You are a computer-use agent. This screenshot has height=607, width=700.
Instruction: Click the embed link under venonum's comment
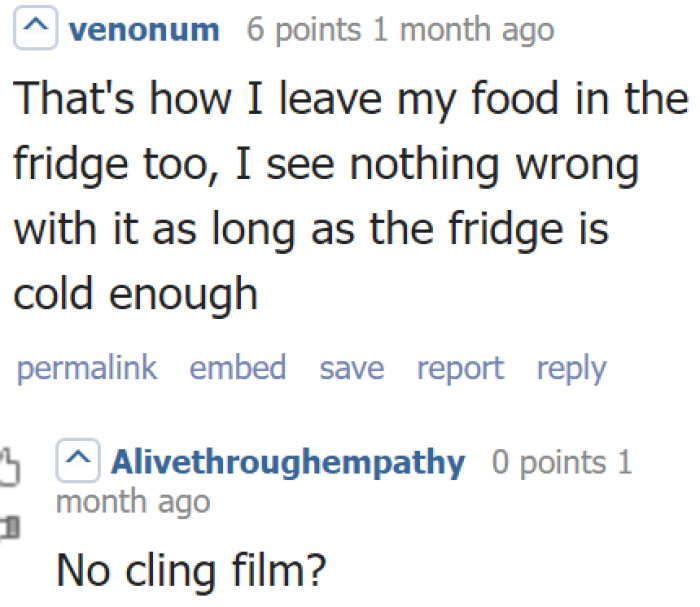coord(238,368)
